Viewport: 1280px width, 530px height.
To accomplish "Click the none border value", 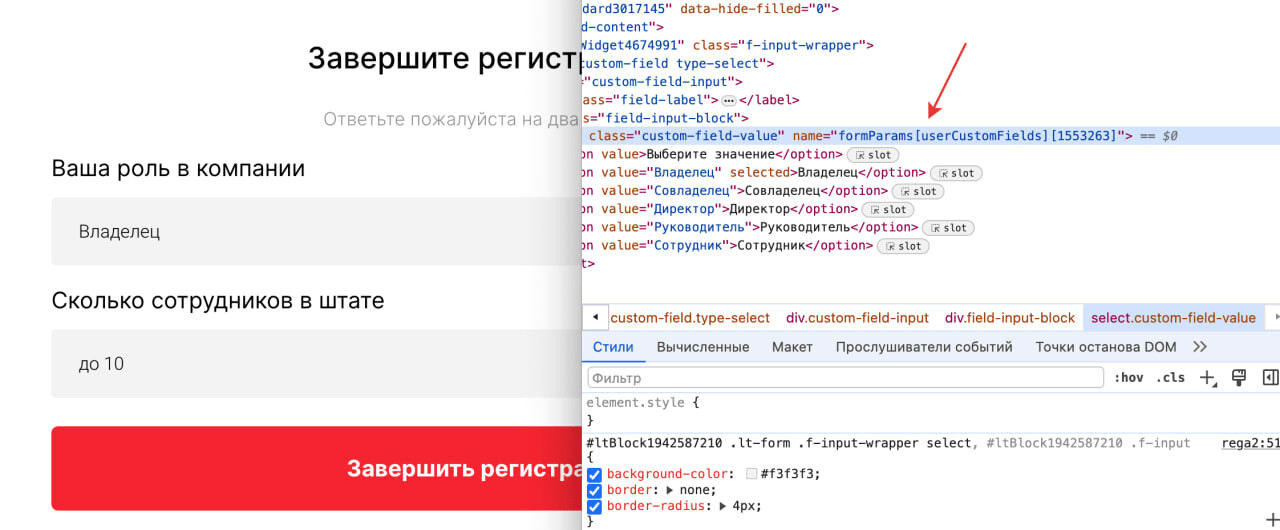I will [696, 490].
